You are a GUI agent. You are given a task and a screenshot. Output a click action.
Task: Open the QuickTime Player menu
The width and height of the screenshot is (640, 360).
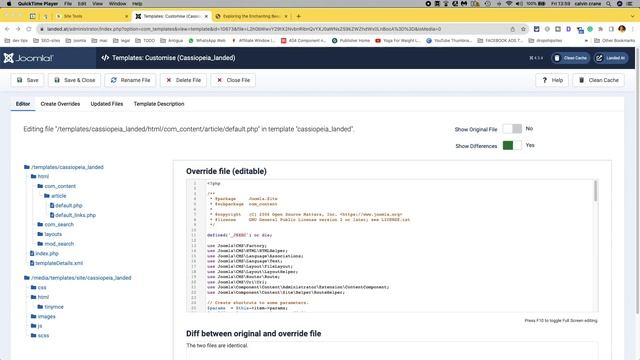click(38, 4)
